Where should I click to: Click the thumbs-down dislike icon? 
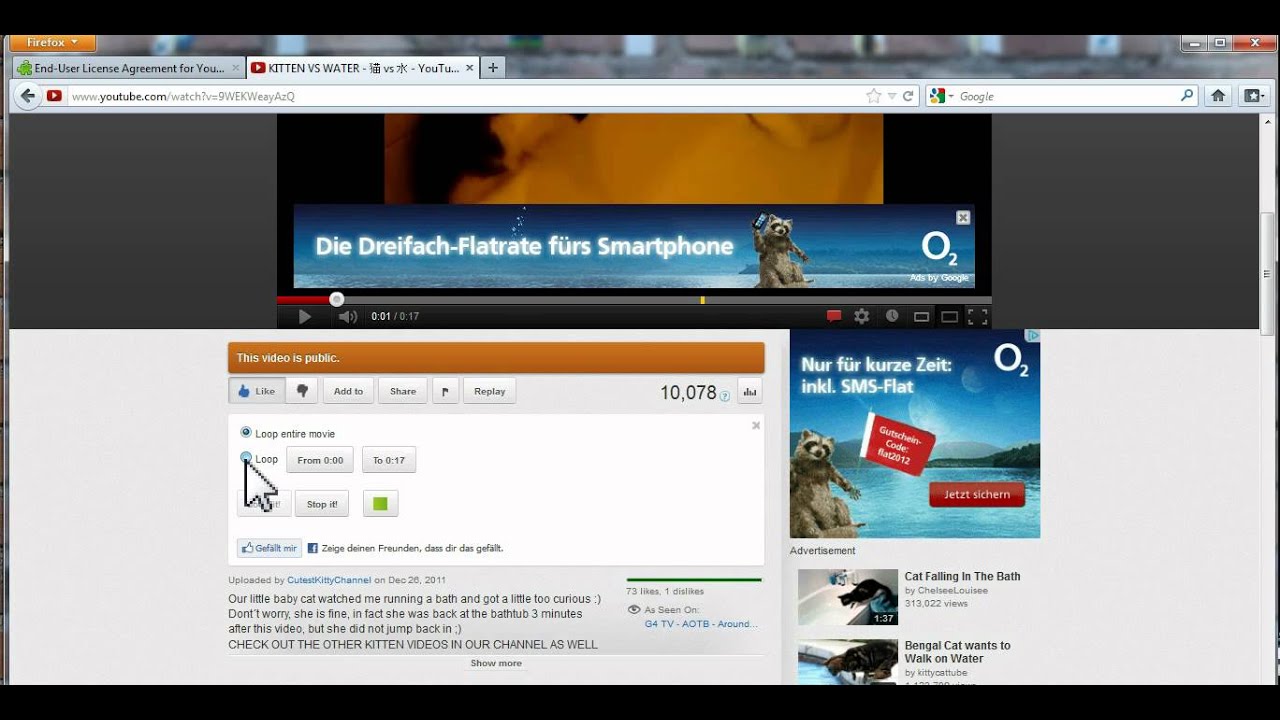[x=302, y=391]
